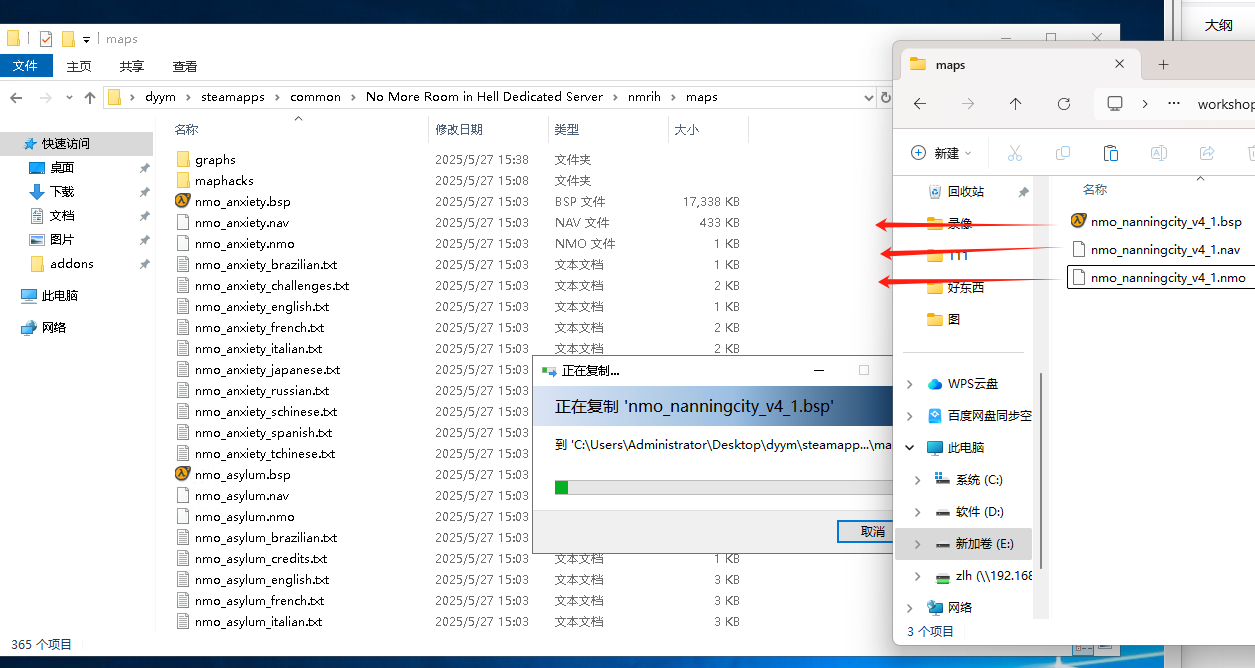Open the 新建 dropdown button
This screenshot has height=668, width=1255.
[x=941, y=153]
